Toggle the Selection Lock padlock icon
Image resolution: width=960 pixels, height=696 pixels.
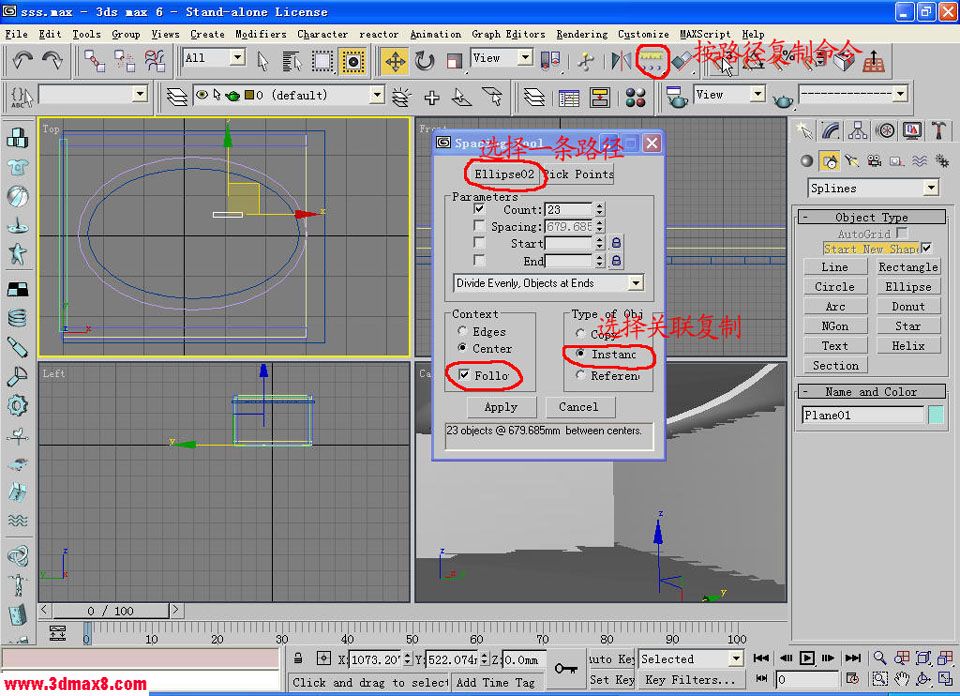tap(298, 659)
